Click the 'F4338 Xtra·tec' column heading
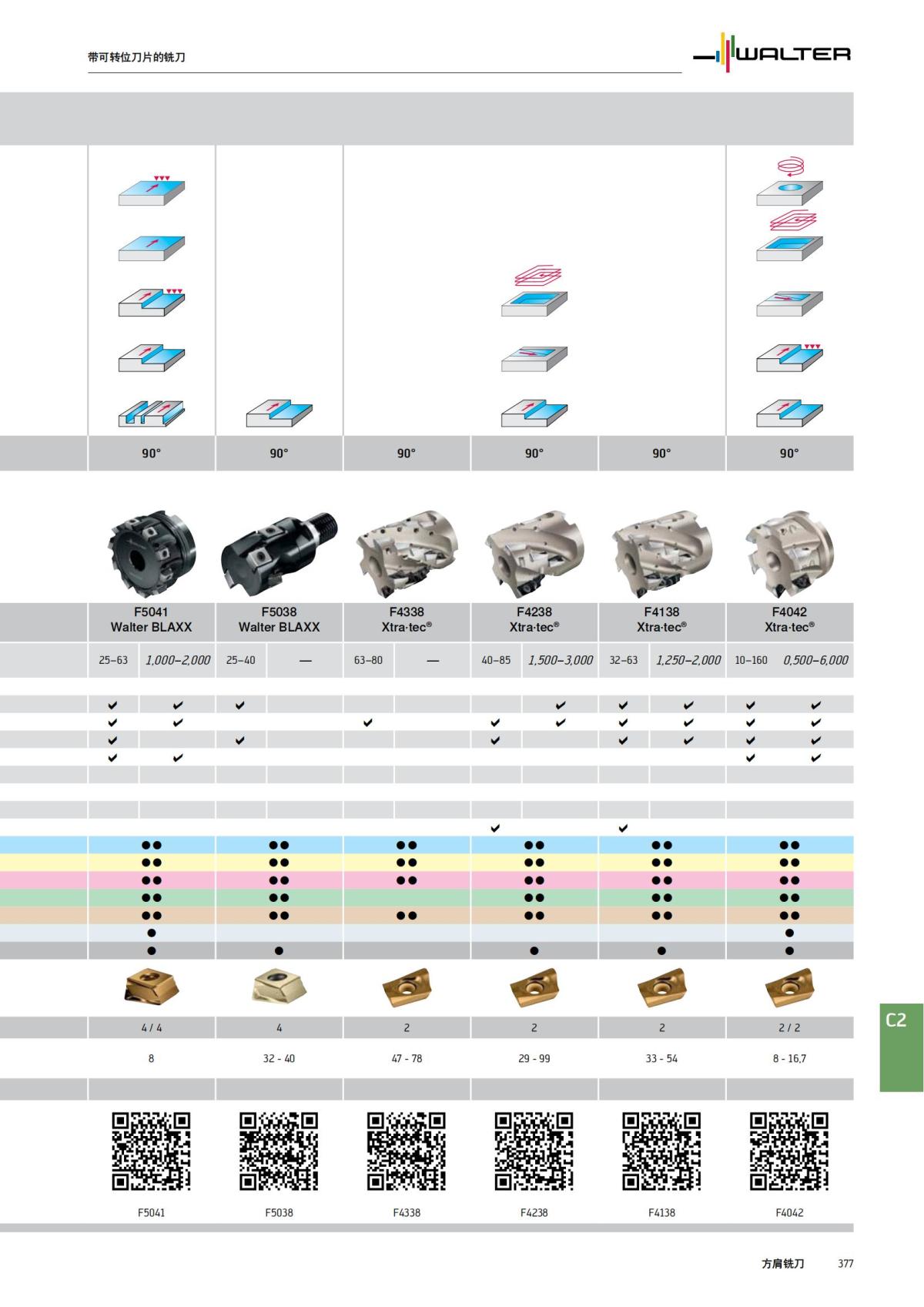Screen dimensions: 924x1307 (x=407, y=619)
